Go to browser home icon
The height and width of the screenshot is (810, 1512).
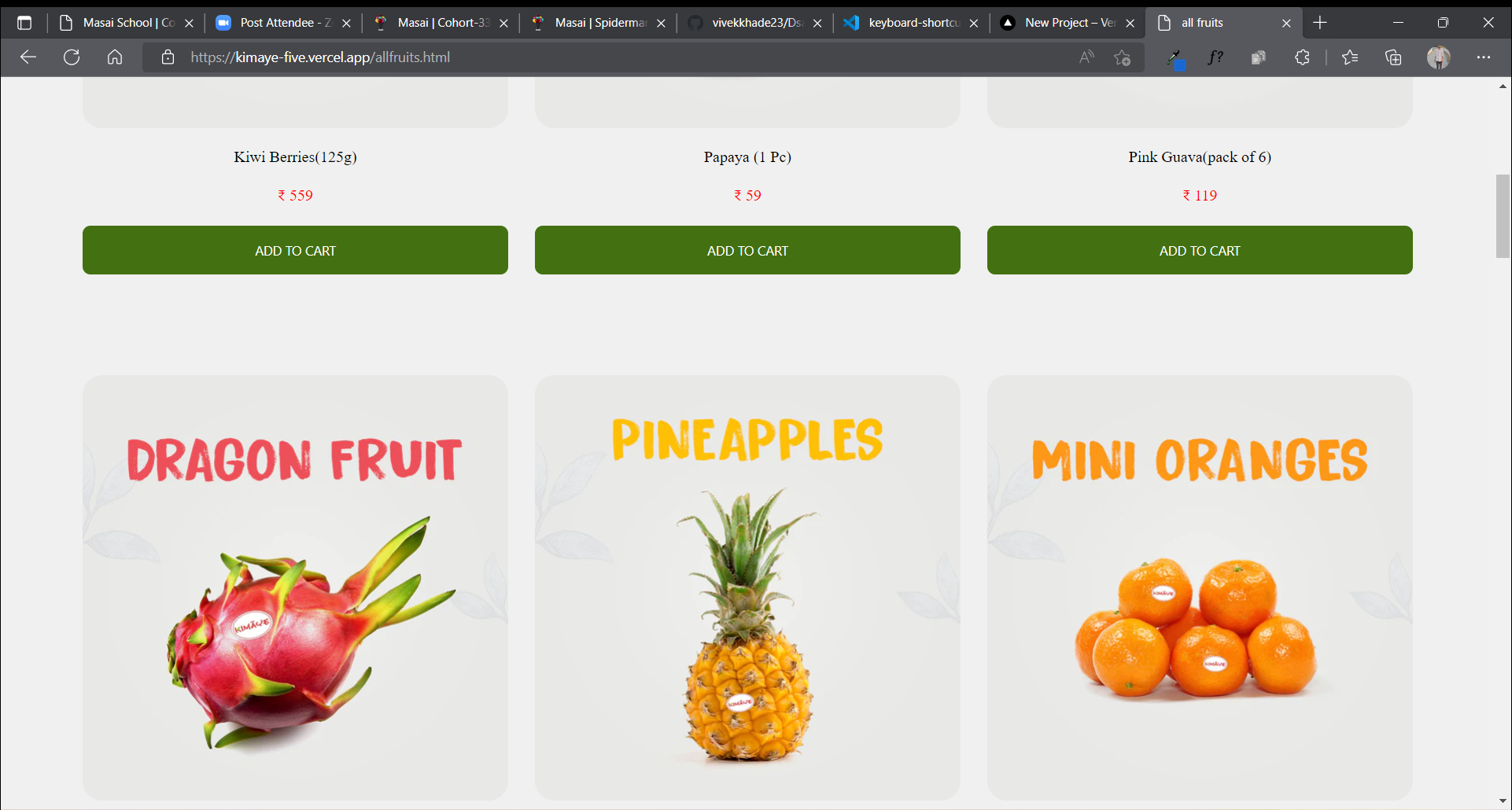pos(115,57)
